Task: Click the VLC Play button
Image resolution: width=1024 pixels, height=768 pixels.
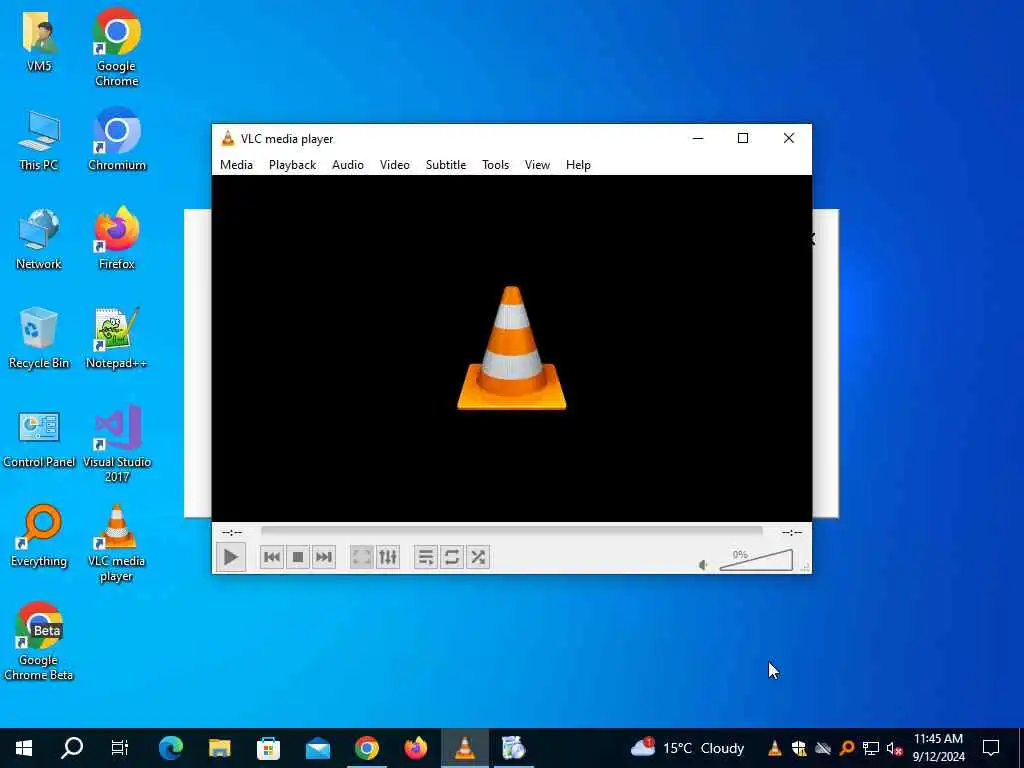Action: click(x=231, y=557)
